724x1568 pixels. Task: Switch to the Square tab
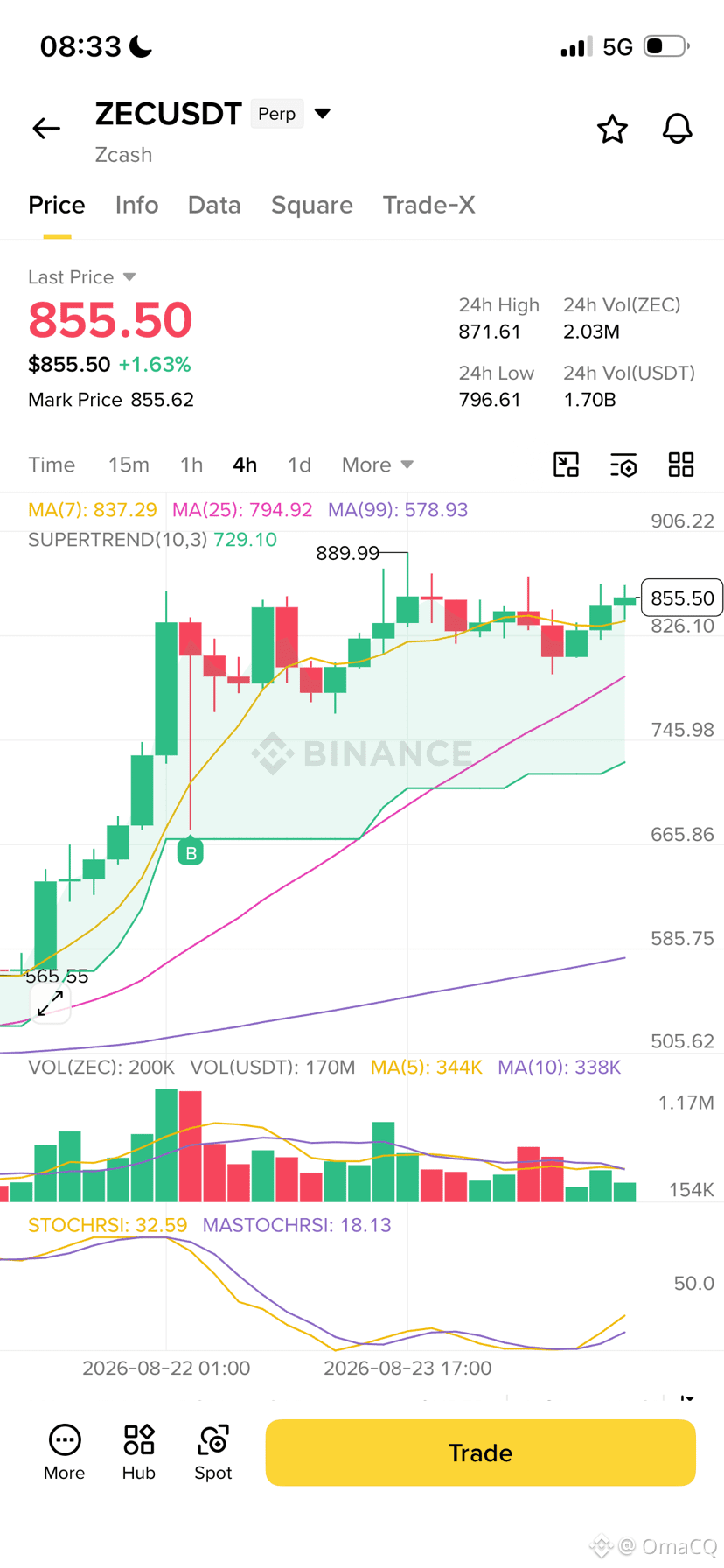[x=312, y=205]
